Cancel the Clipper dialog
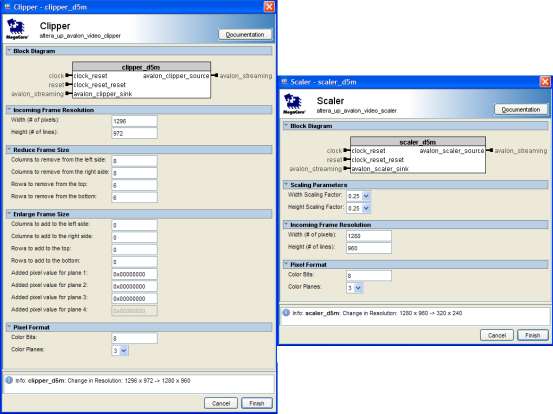Image resolution: width=553 pixels, height=414 pixels. [x=221, y=403]
